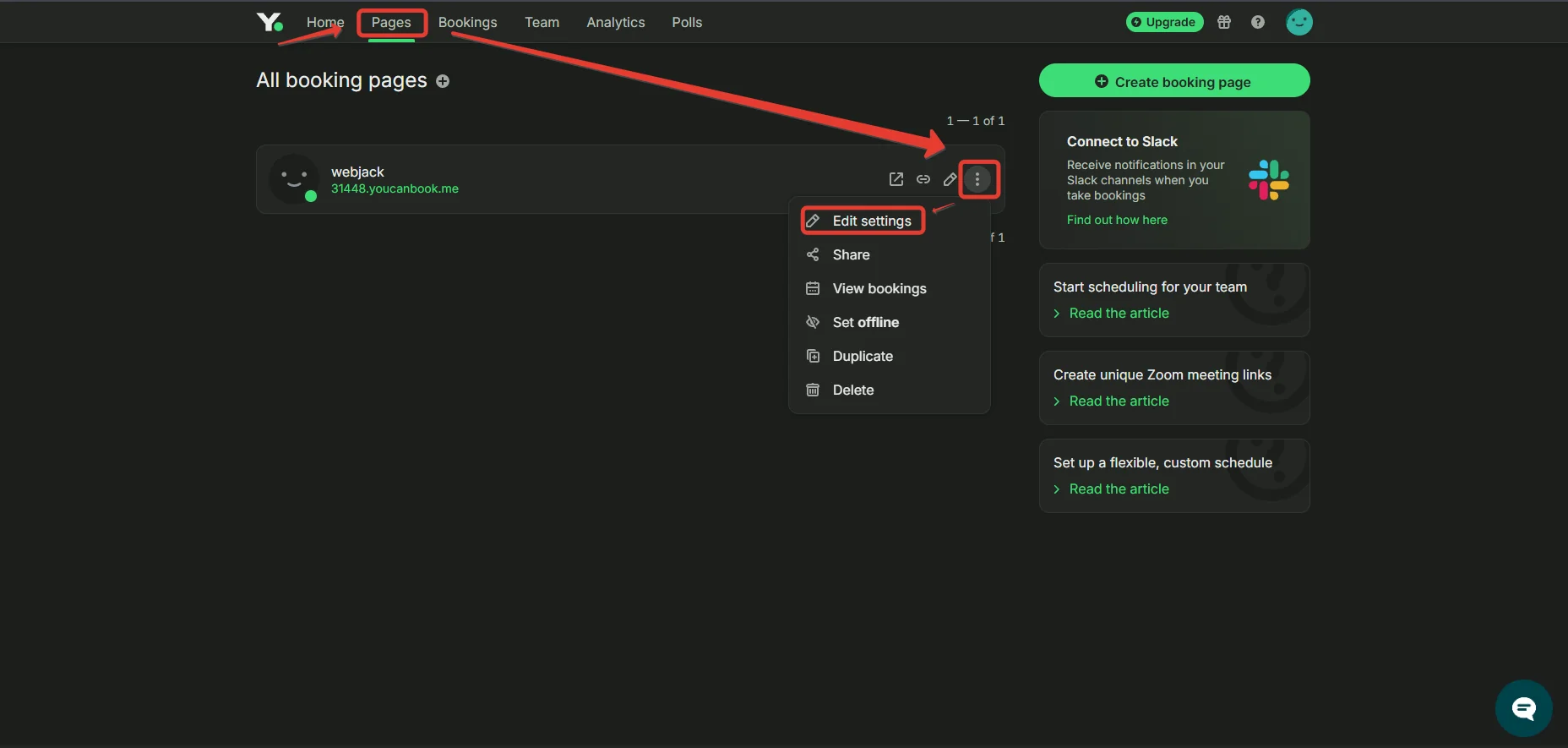Image resolution: width=1568 pixels, height=748 pixels.
Task: Read the article about team scheduling
Action: (1119, 313)
